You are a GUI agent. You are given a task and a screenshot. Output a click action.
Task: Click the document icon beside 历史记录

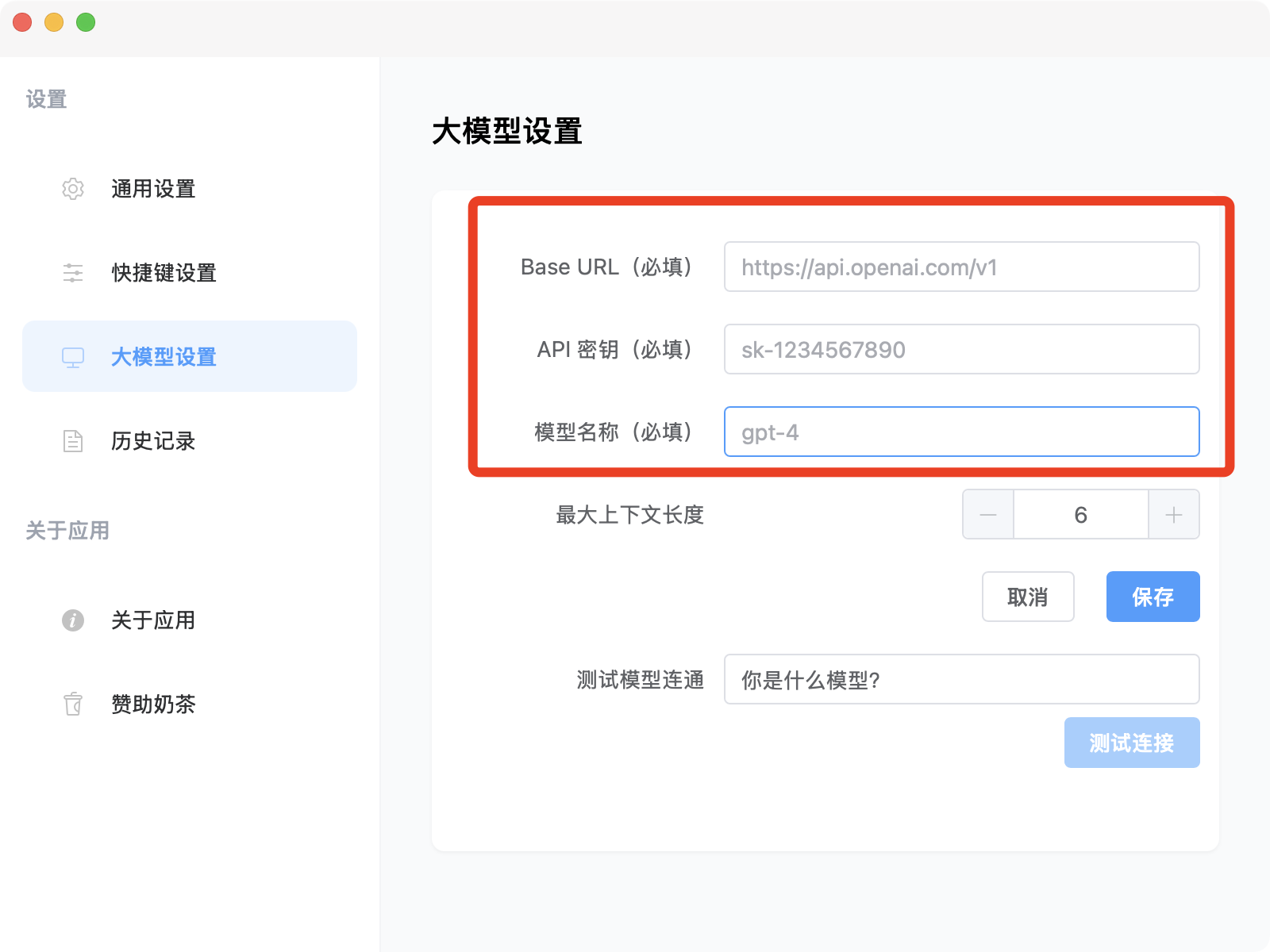click(73, 441)
